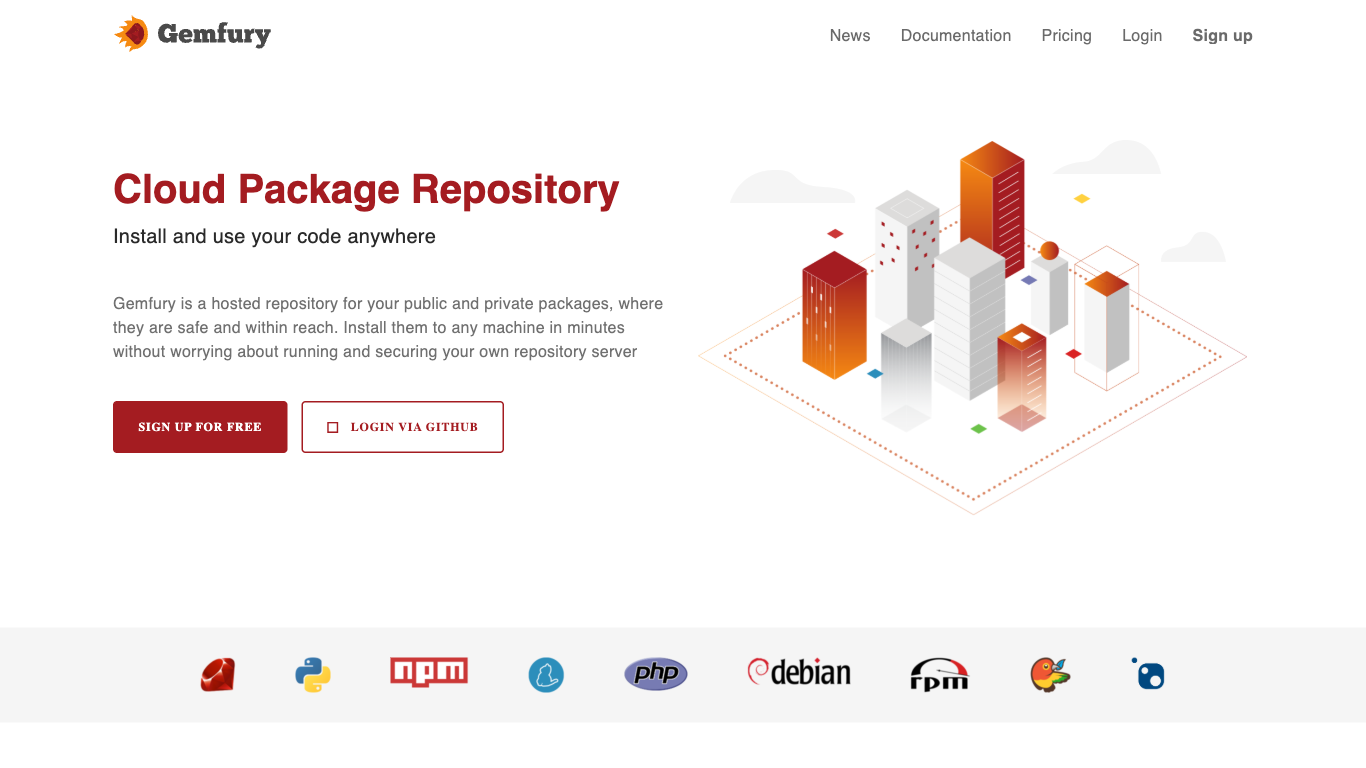Select Login in the top navigation
The image size is (1366, 768).
(x=1142, y=35)
